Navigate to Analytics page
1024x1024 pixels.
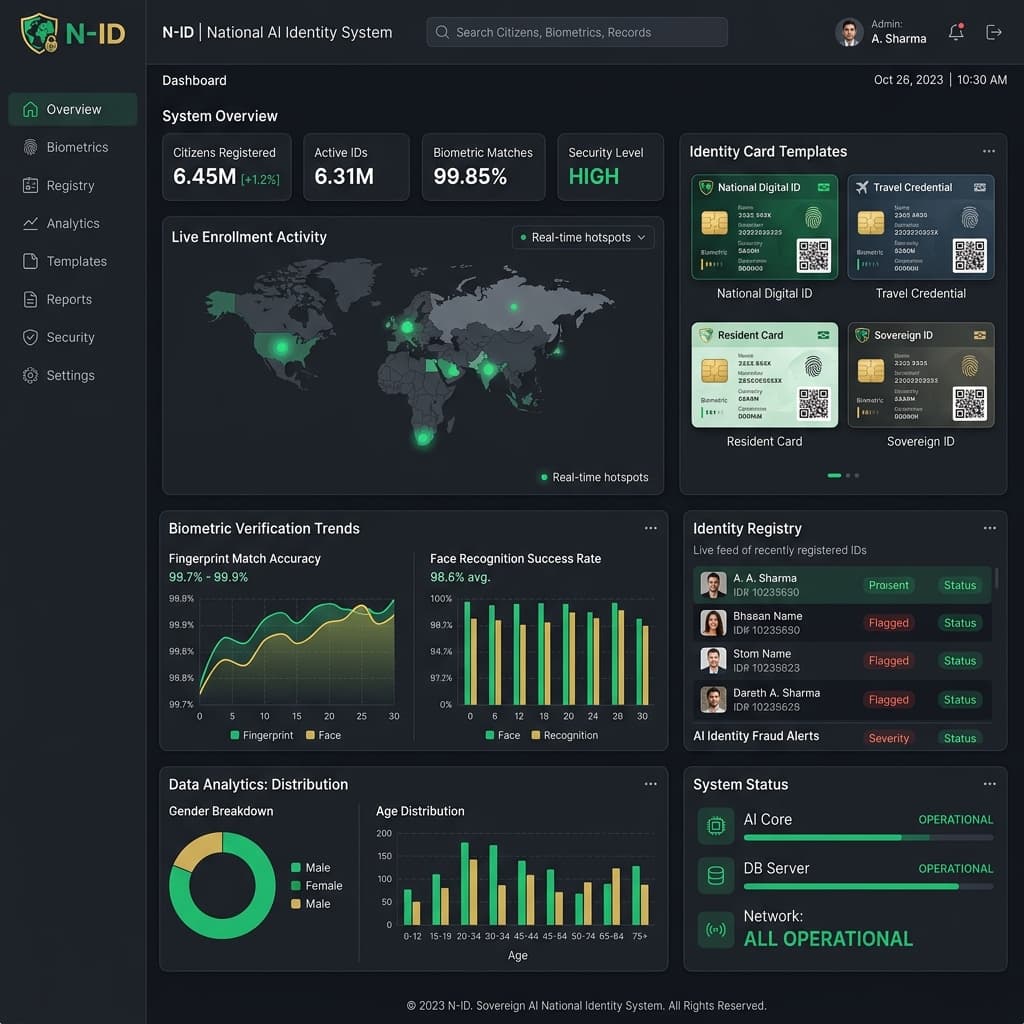click(x=72, y=223)
